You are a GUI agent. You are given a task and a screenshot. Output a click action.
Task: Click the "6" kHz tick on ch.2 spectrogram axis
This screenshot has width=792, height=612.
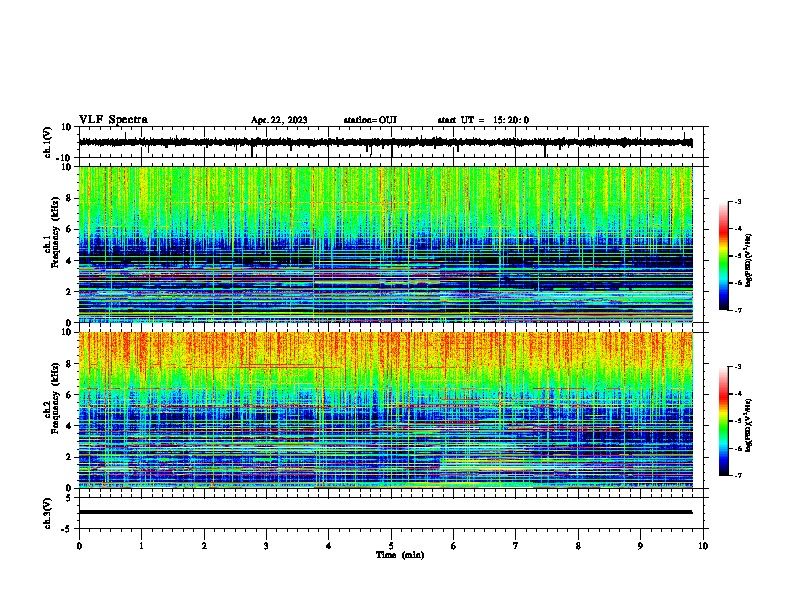[70, 395]
